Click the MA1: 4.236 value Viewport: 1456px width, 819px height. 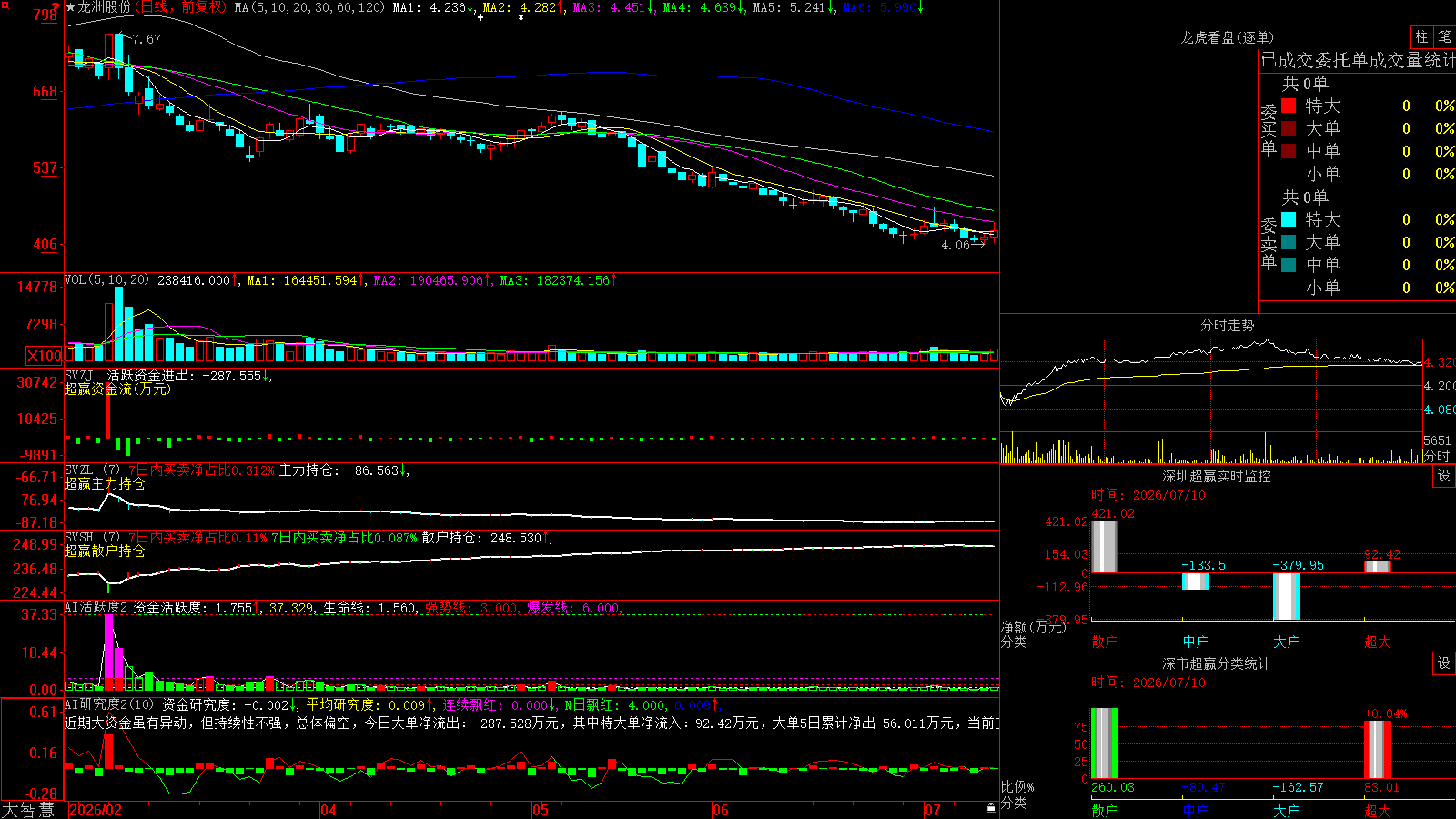click(x=433, y=7)
